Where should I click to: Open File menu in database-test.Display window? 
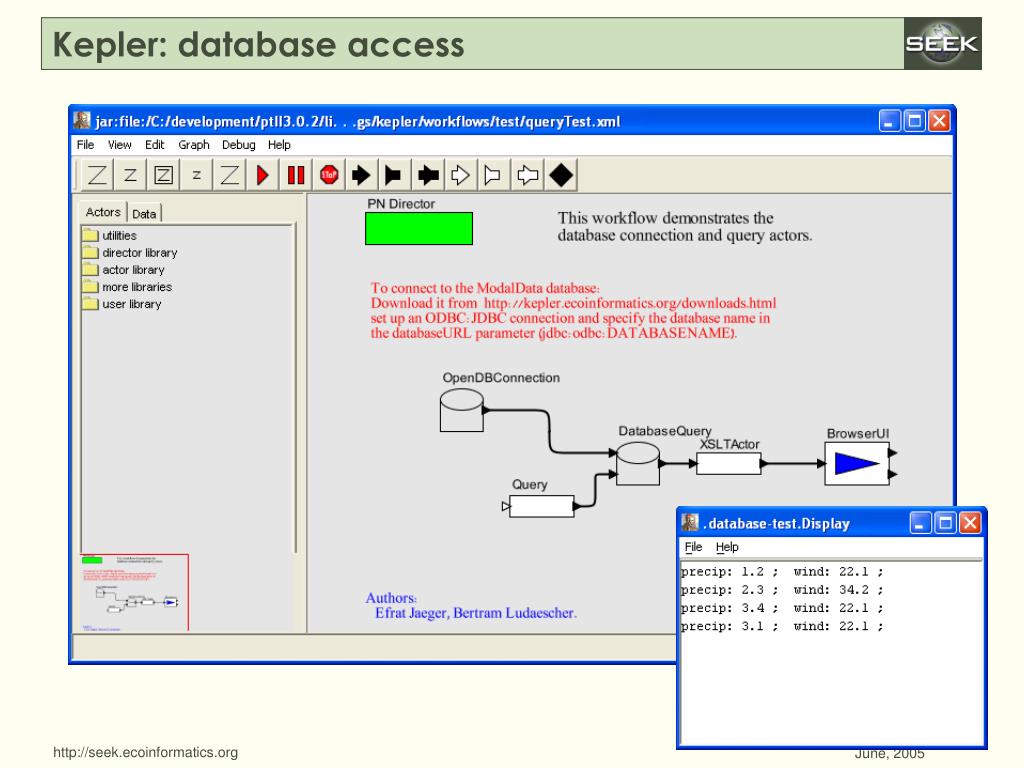tap(693, 547)
